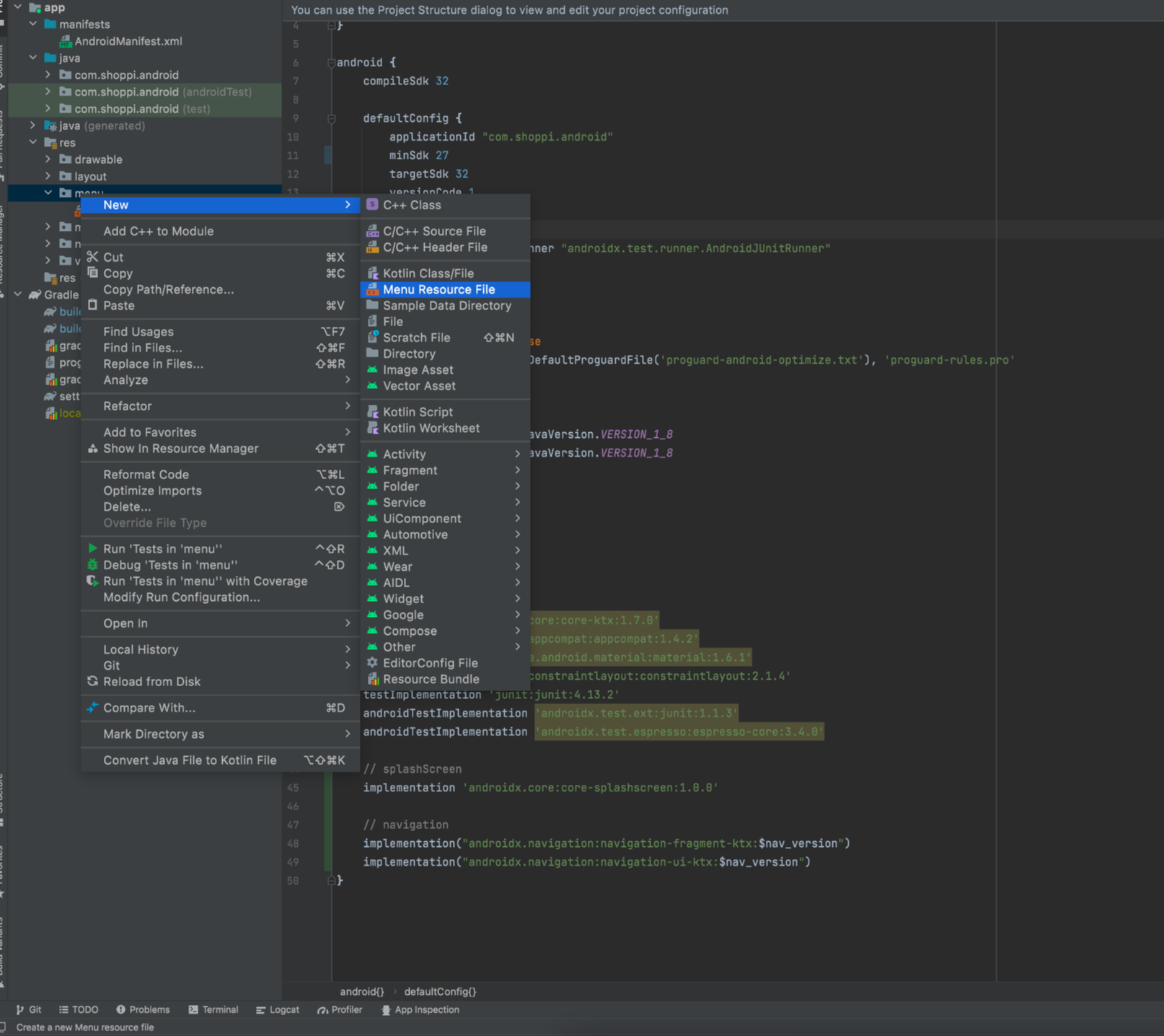Open the App Inspection tool window

[x=420, y=1010]
